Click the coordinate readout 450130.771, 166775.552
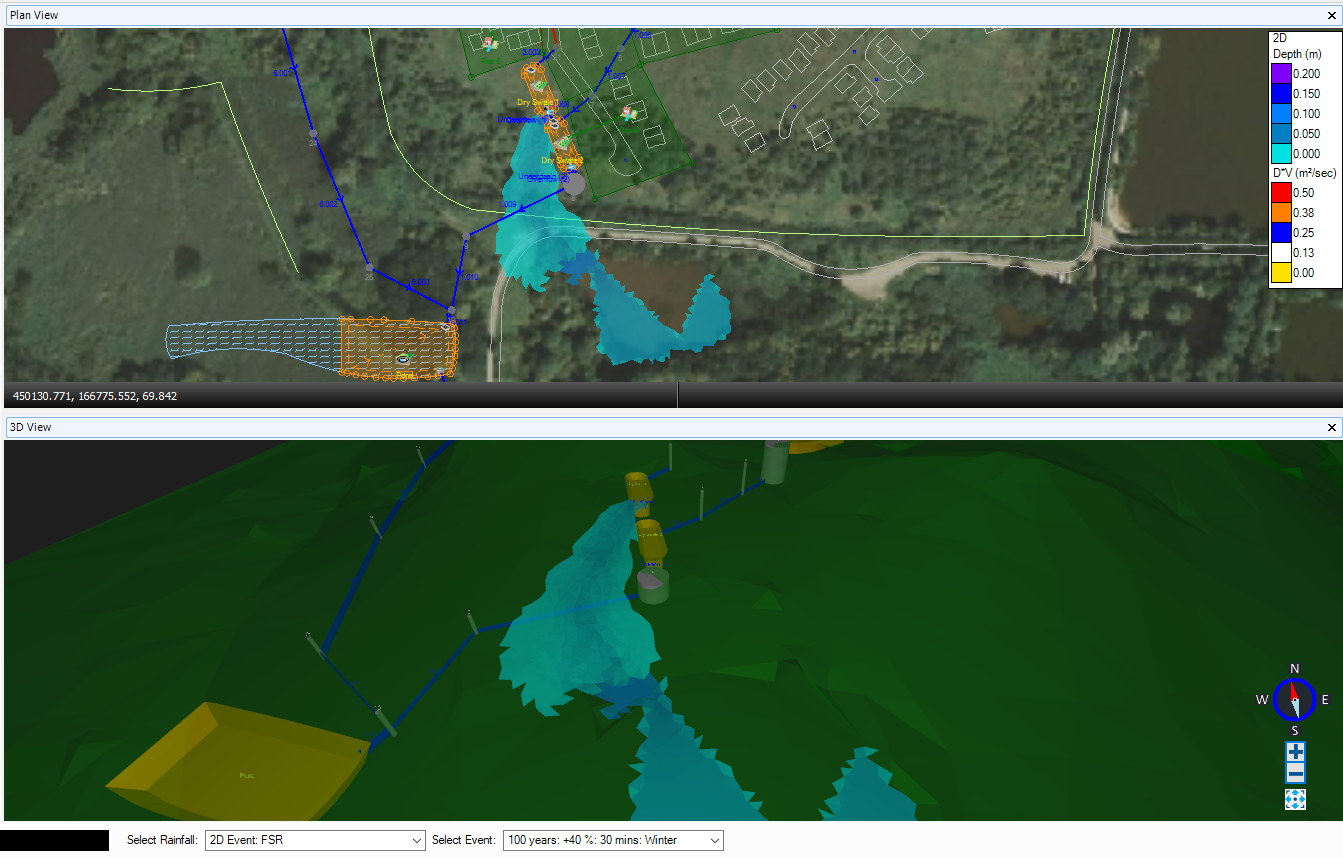The image size is (1343, 858). [x=95, y=396]
